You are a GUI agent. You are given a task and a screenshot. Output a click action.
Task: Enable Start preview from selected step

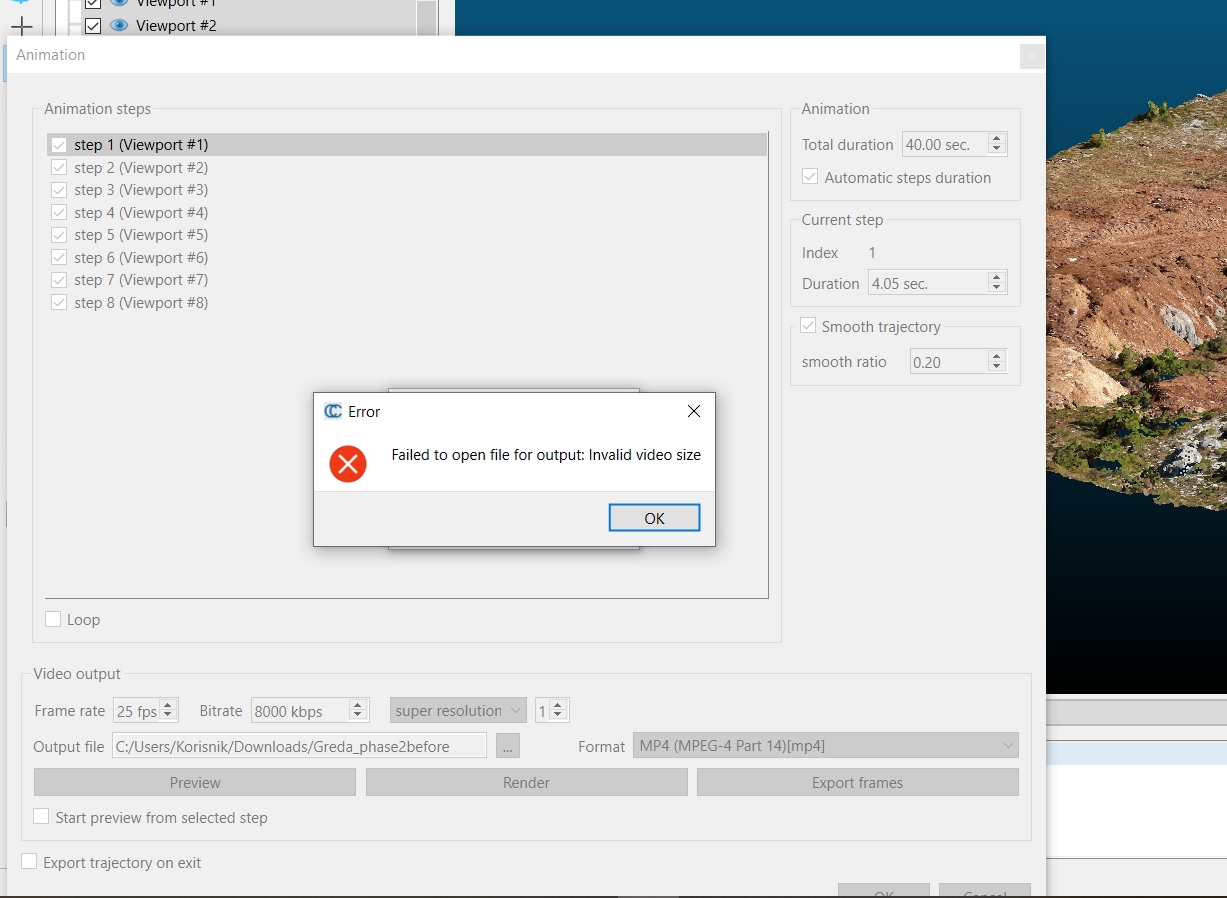coord(41,817)
